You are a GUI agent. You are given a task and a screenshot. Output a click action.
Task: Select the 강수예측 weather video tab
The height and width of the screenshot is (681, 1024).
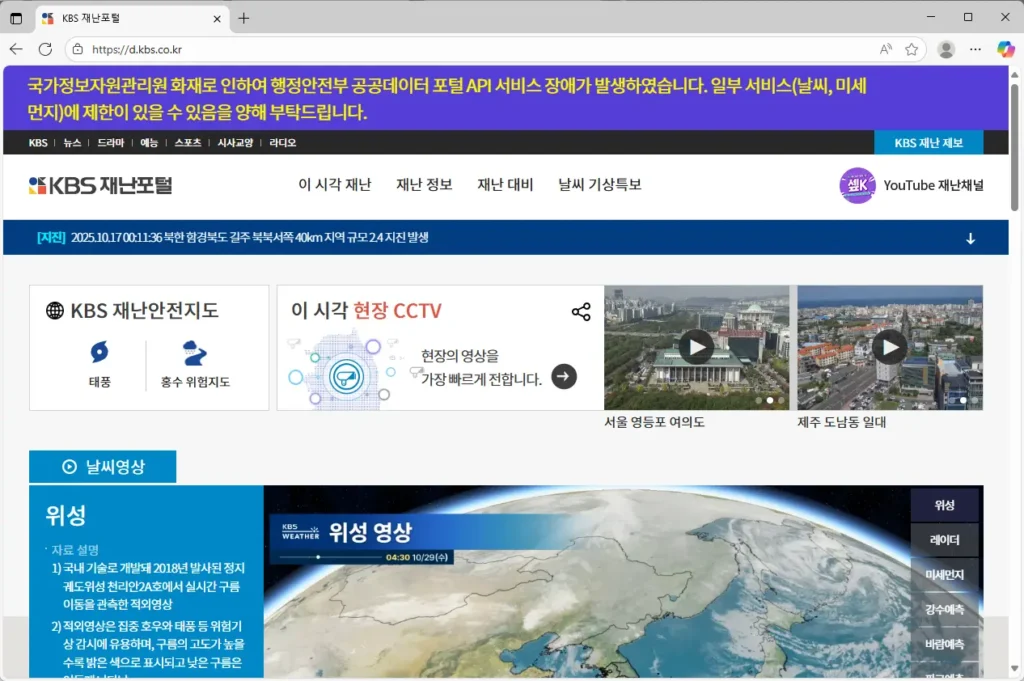944,609
